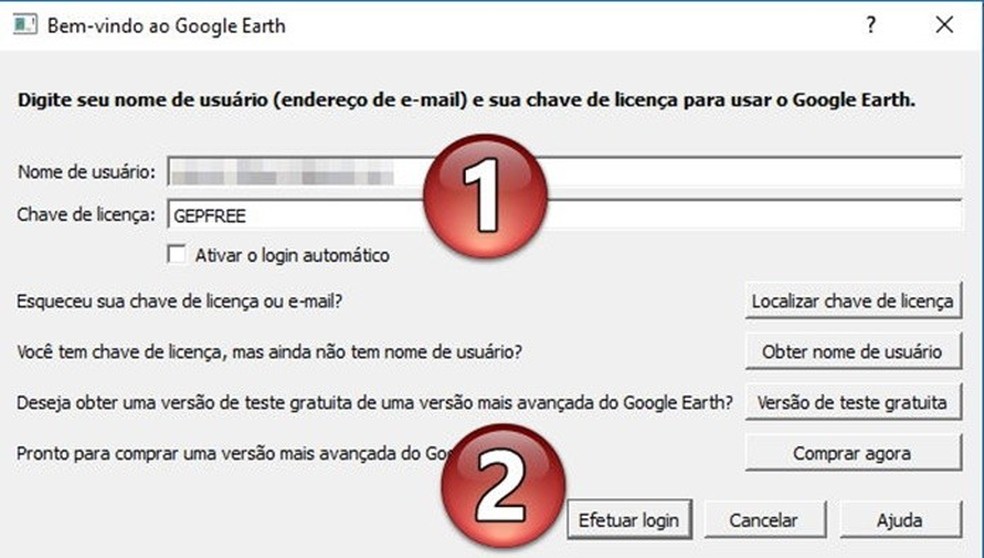Image resolution: width=984 pixels, height=558 pixels.
Task: Open the Versão de teste gratuita option
Action: tap(853, 402)
